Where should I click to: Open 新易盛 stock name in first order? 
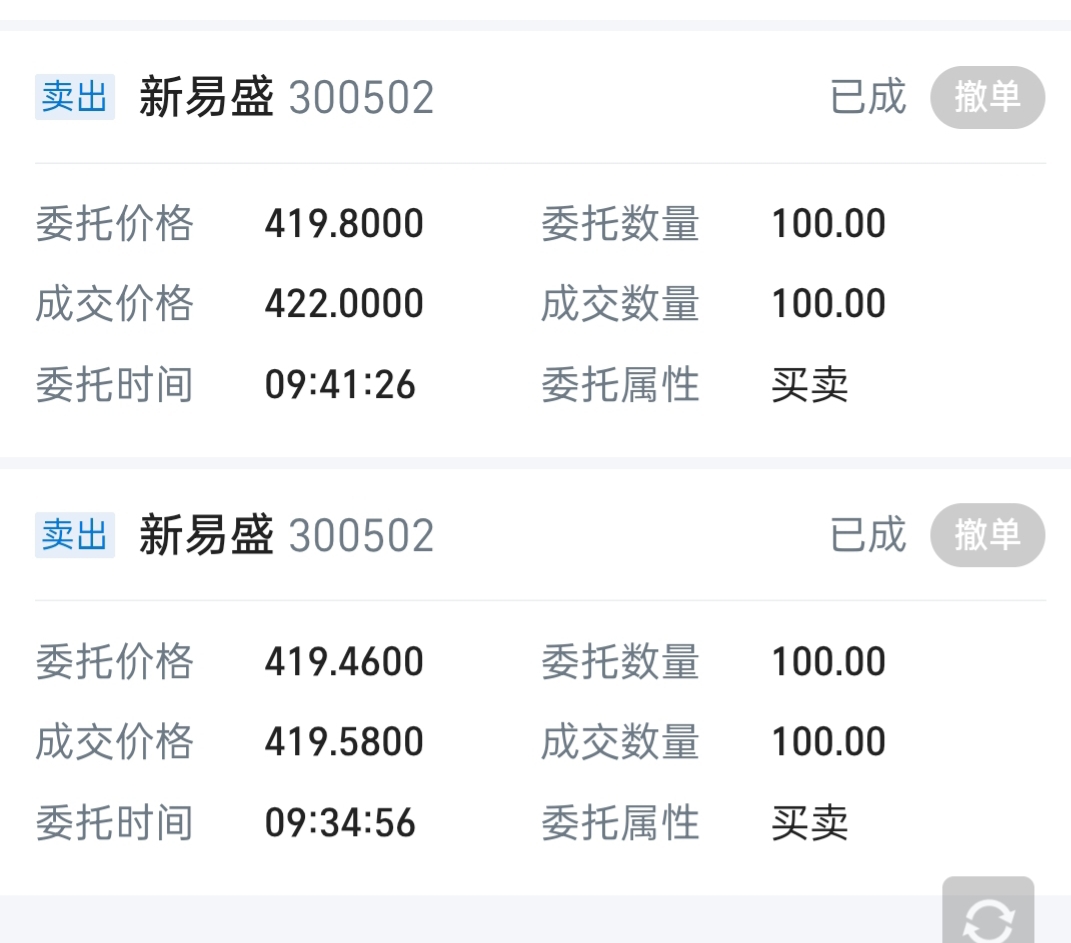206,97
